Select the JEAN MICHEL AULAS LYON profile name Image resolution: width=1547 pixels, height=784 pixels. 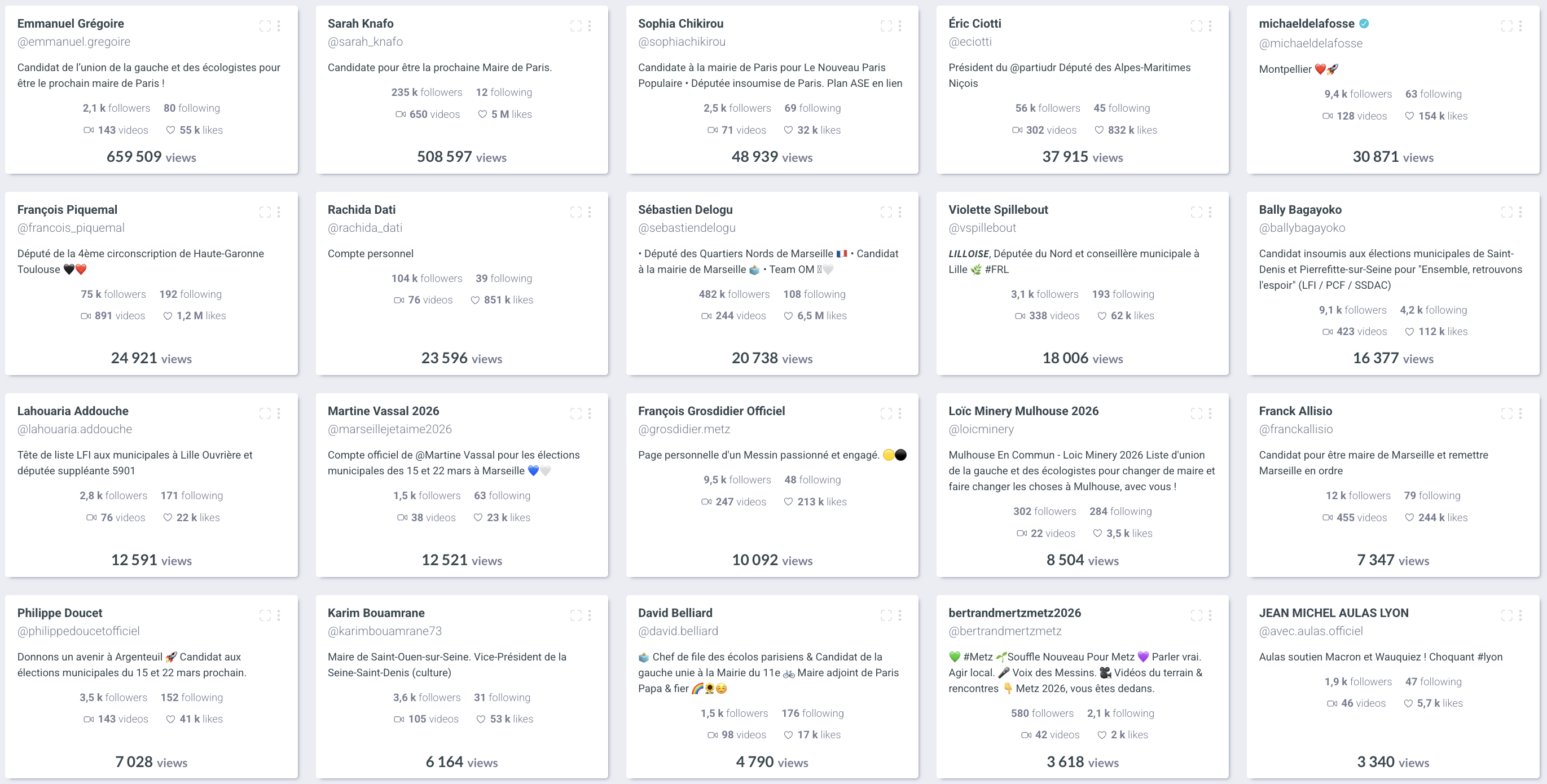coord(1334,613)
